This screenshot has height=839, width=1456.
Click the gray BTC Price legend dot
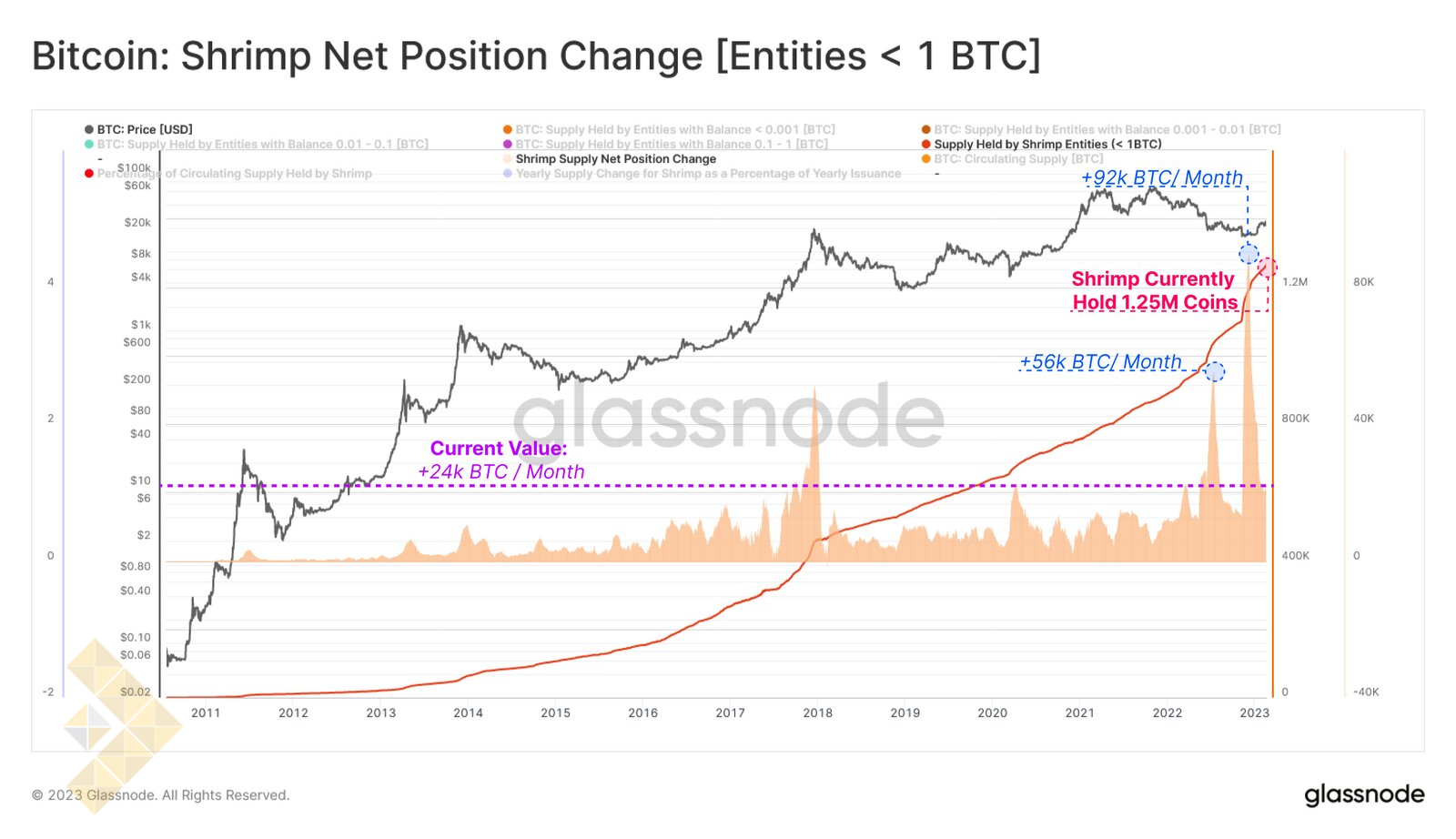pos(89,130)
